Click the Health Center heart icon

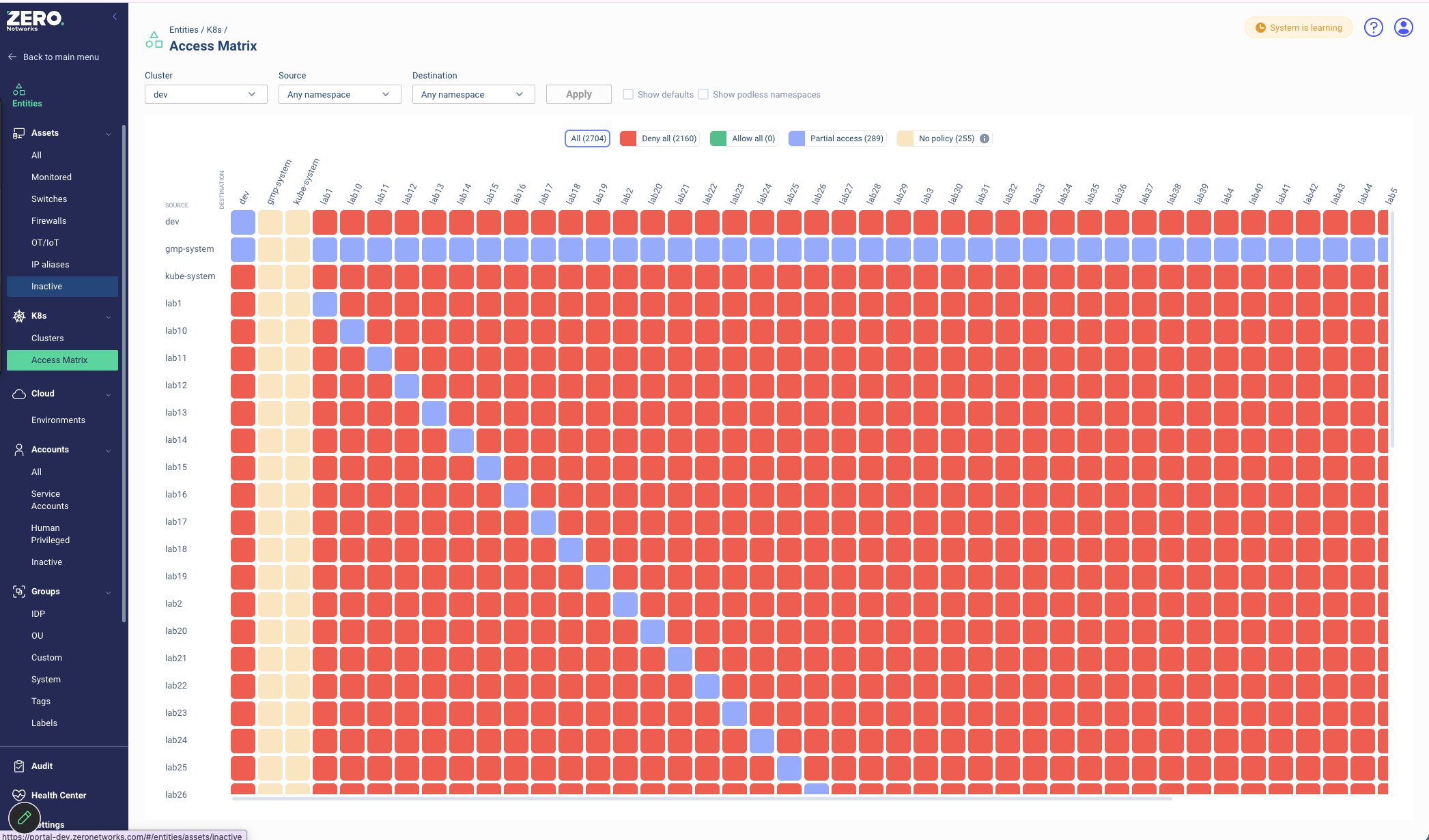[x=19, y=796]
